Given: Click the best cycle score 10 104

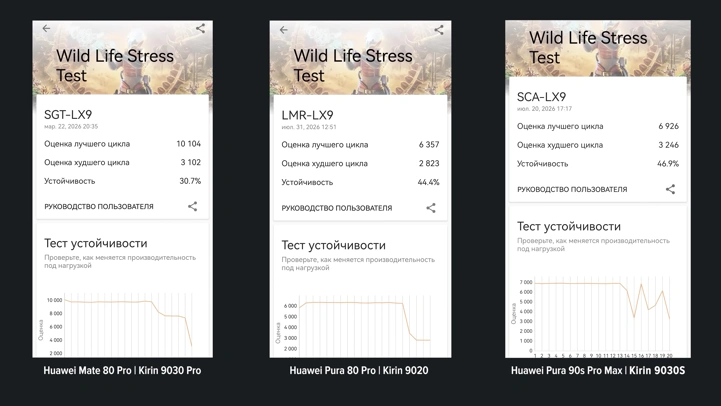Looking at the screenshot, I should click(x=189, y=144).
